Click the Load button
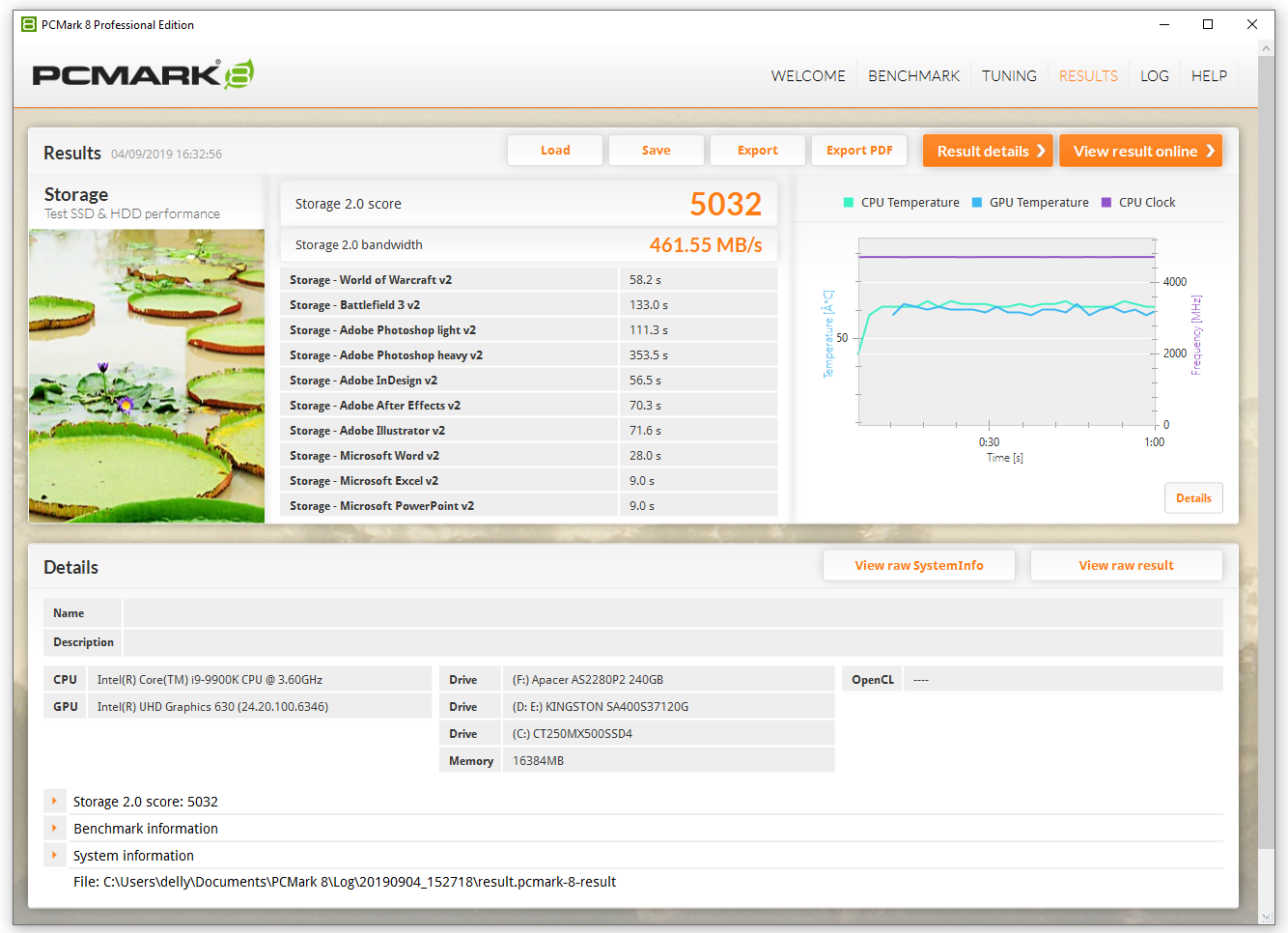 (555, 150)
